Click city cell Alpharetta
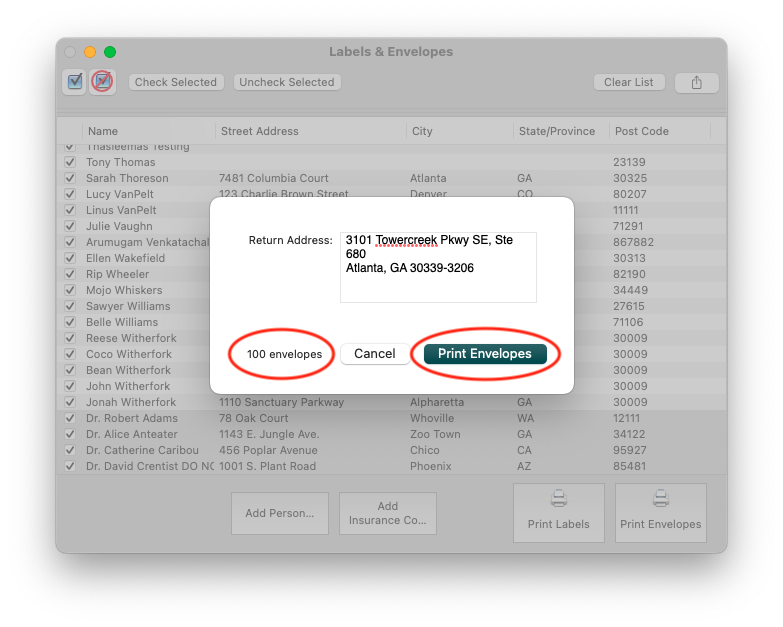 tap(437, 402)
